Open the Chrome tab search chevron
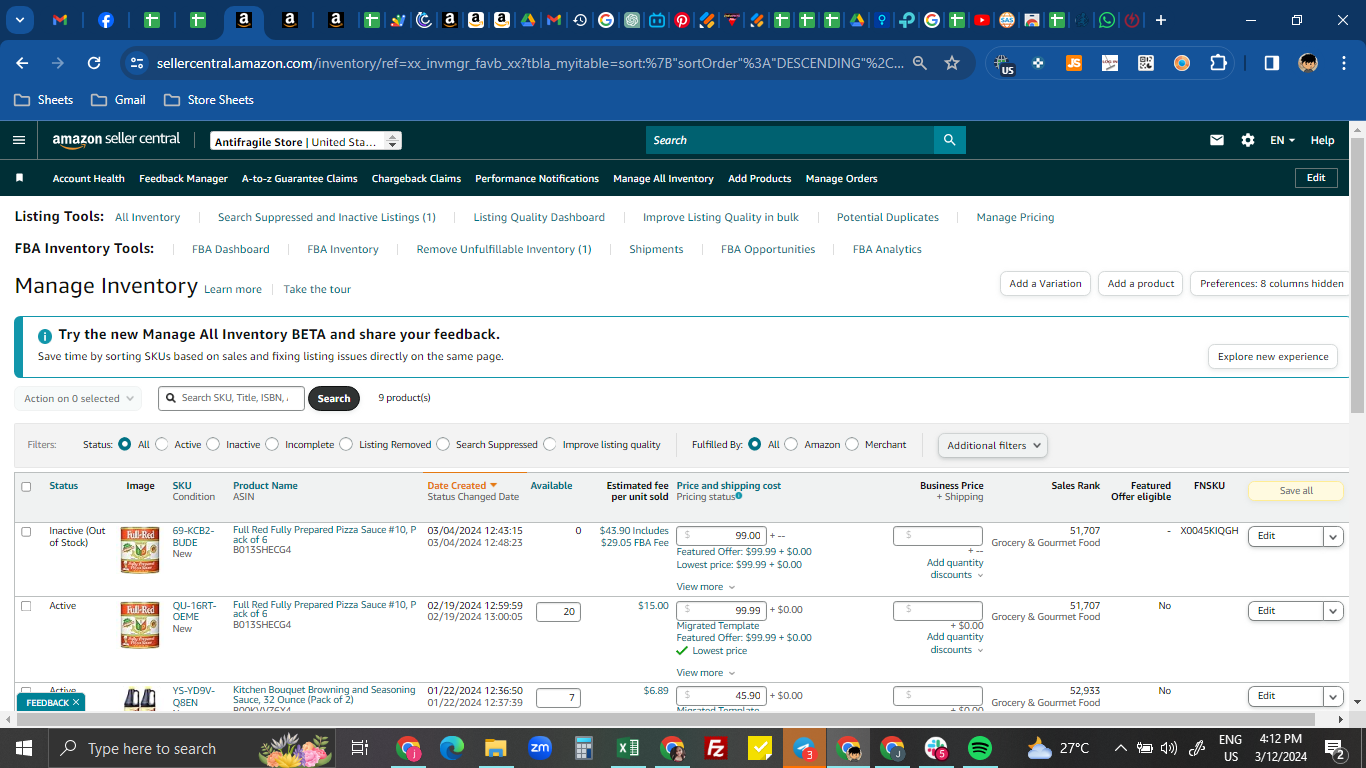The width and height of the screenshot is (1366, 768). [x=19, y=20]
